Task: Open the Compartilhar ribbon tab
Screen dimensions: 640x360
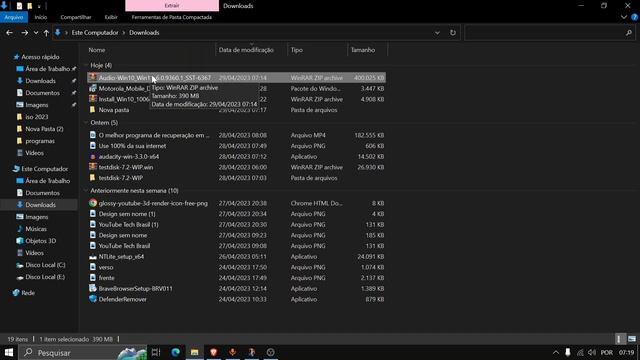Action: pos(76,17)
